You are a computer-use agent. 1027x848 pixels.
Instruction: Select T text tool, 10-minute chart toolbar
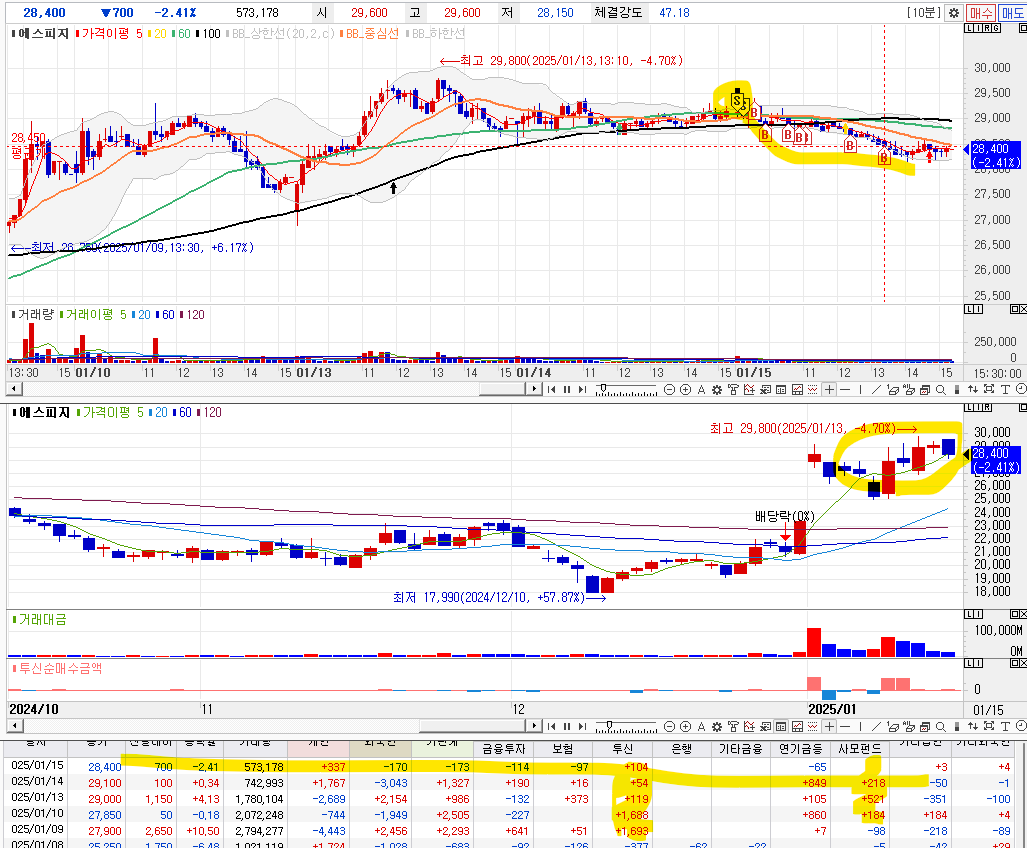1005,390
